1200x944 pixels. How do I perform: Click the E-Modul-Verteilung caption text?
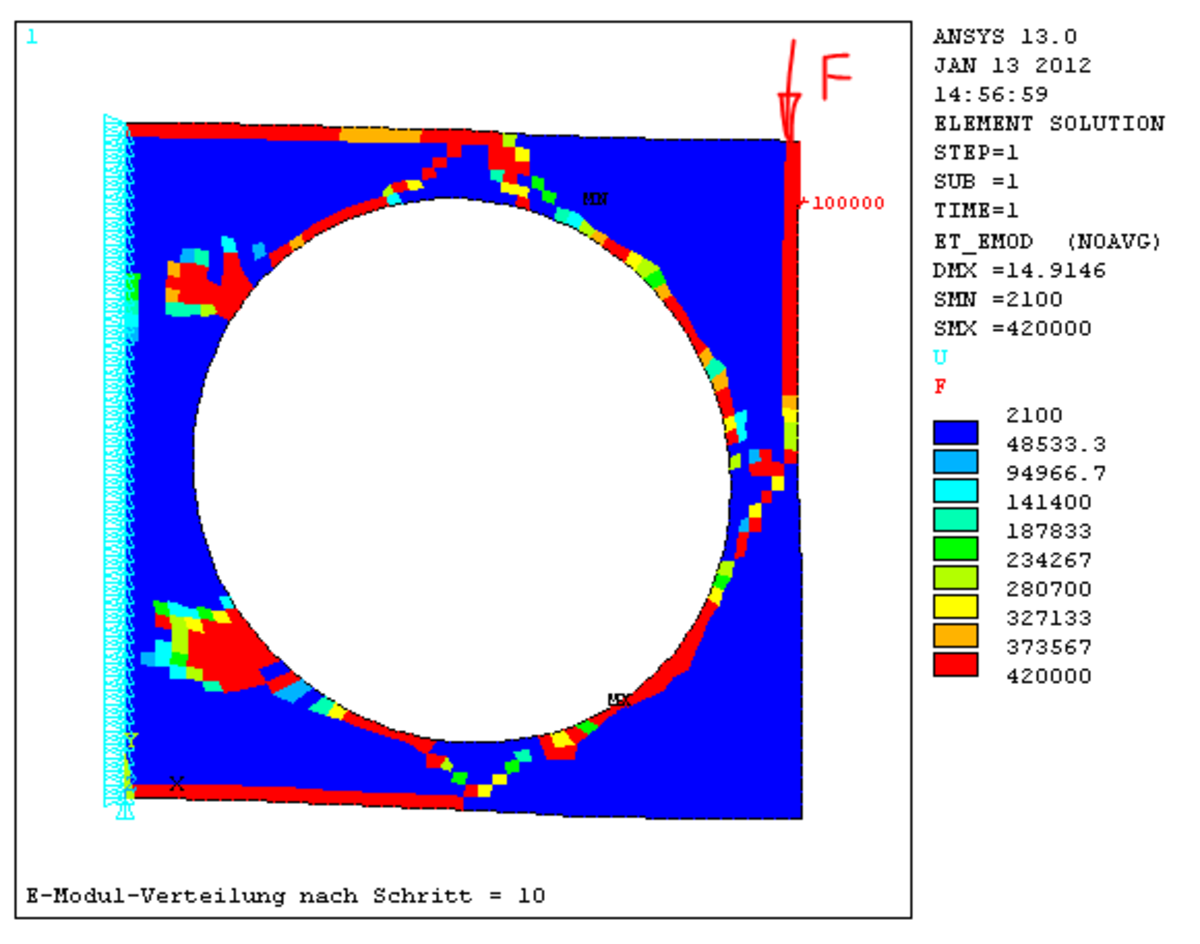coord(283,895)
